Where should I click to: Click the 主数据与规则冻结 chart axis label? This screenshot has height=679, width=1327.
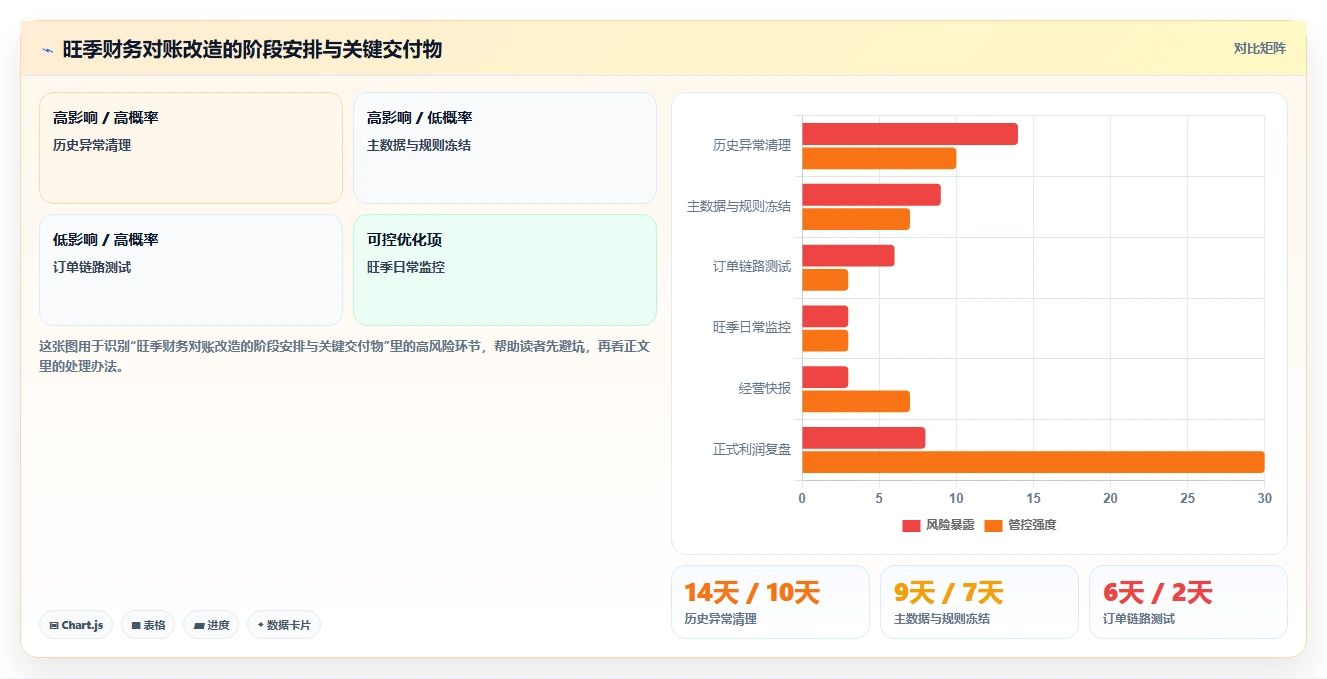point(739,207)
